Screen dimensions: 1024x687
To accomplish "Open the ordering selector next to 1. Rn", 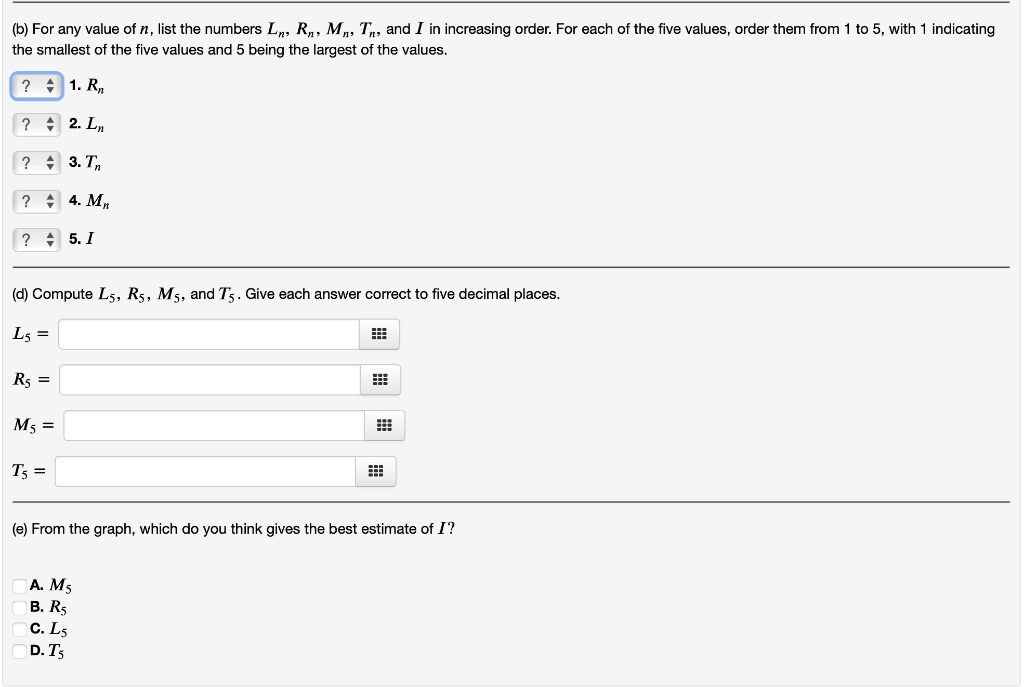I will click(x=36, y=86).
